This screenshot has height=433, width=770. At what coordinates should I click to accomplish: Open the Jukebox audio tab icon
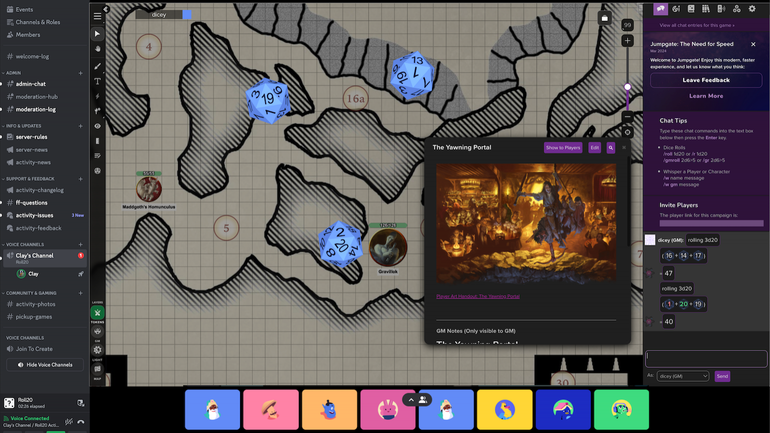[x=721, y=9]
